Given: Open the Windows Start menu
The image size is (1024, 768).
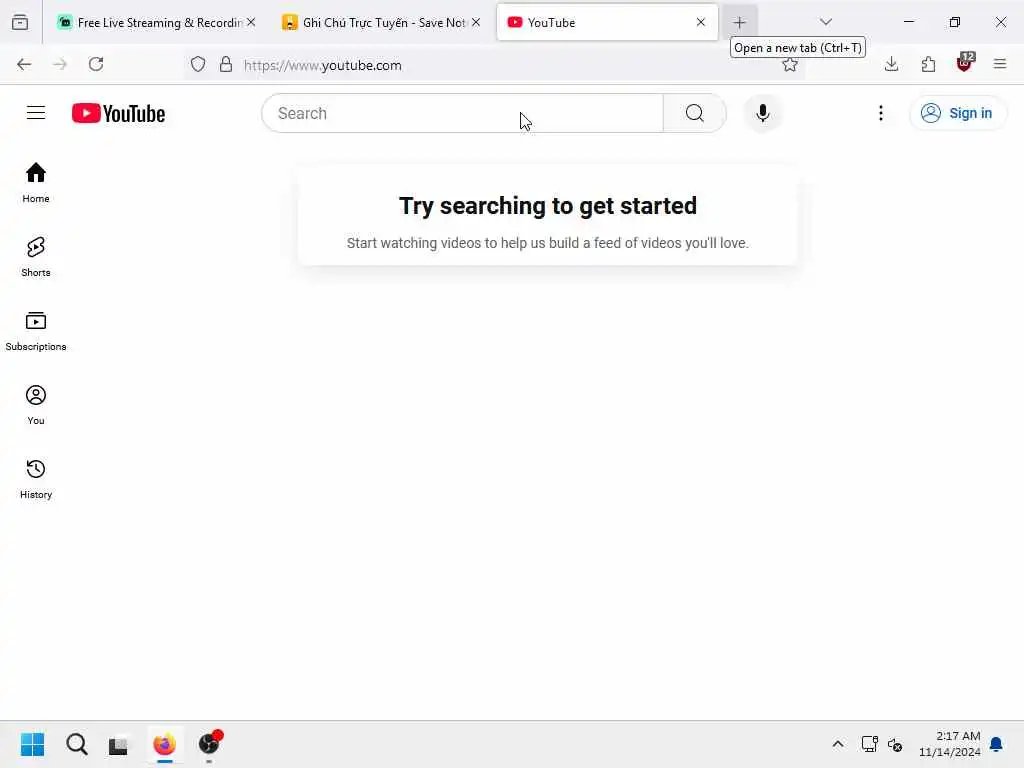Looking at the screenshot, I should point(33,744).
